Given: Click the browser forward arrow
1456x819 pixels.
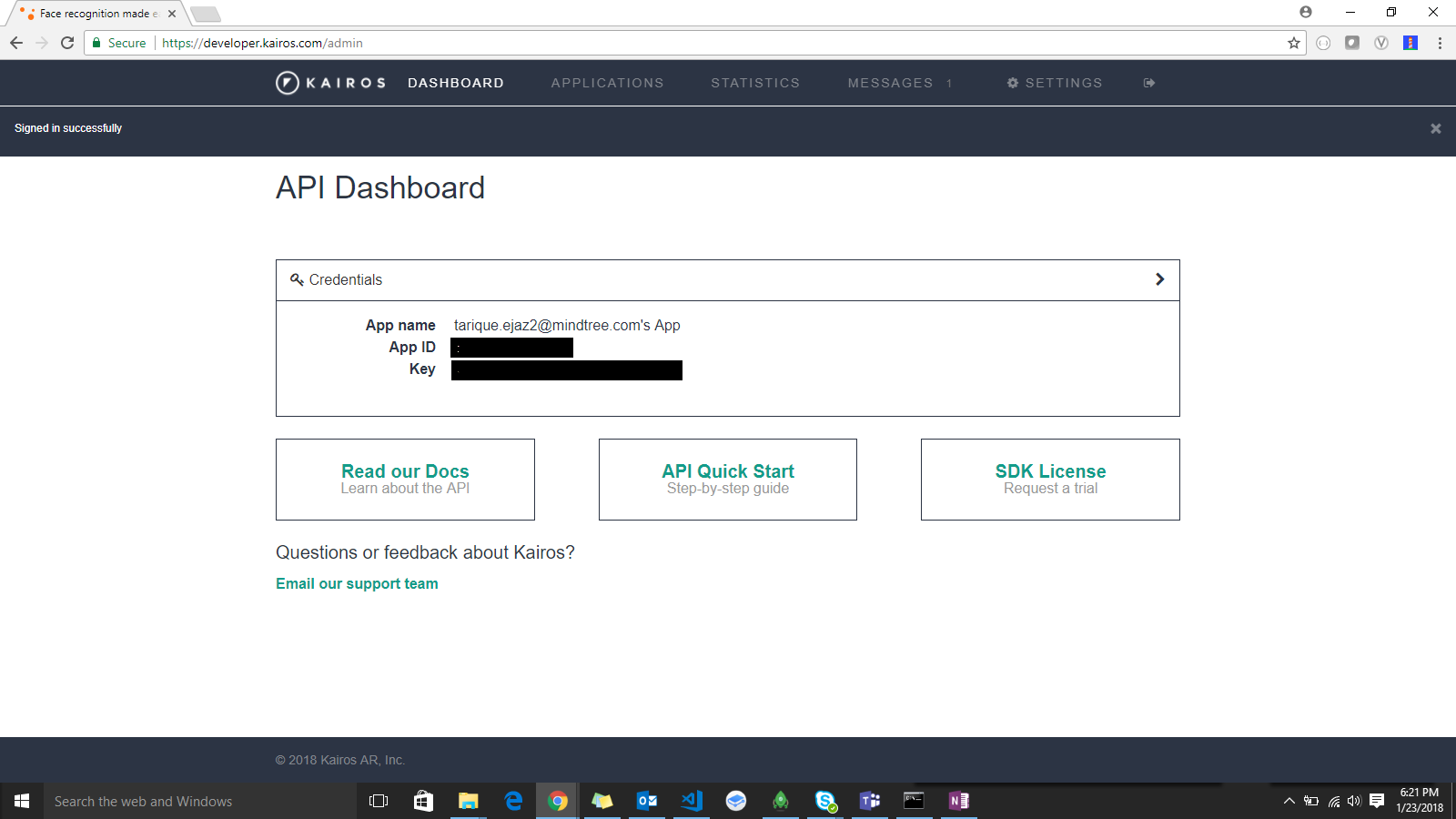Looking at the screenshot, I should pos(42,43).
